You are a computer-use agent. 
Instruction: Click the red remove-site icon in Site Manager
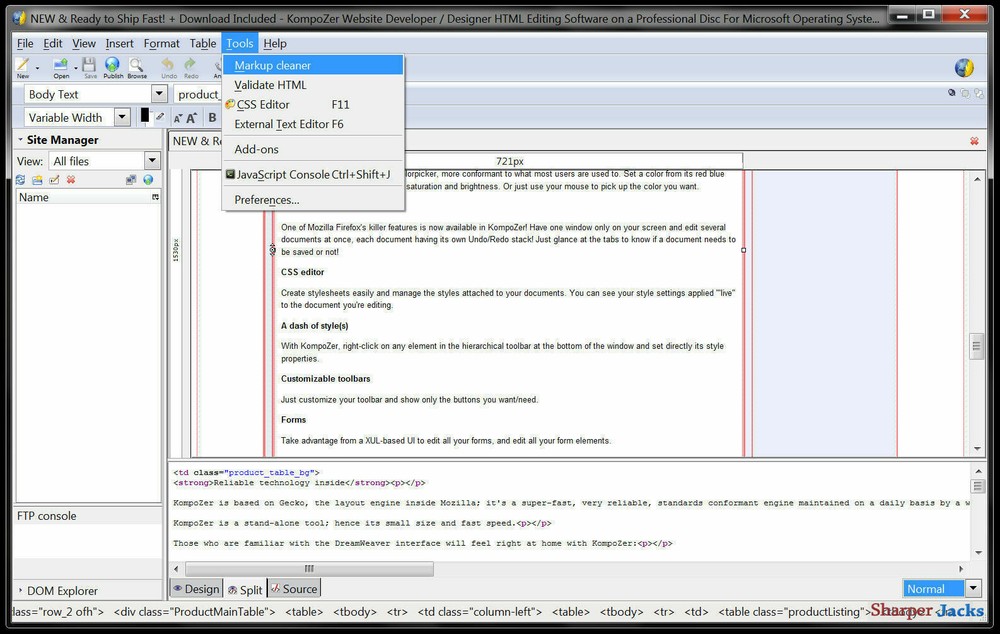[x=70, y=179]
